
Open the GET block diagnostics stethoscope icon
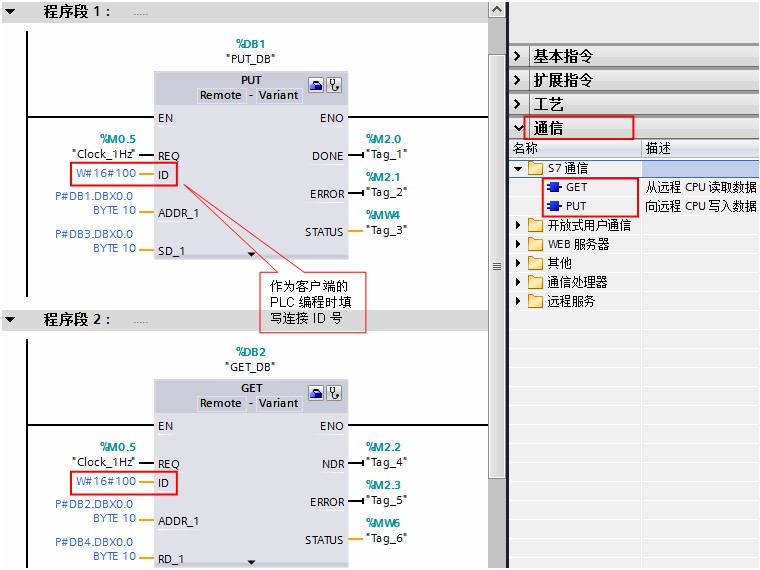334,393
